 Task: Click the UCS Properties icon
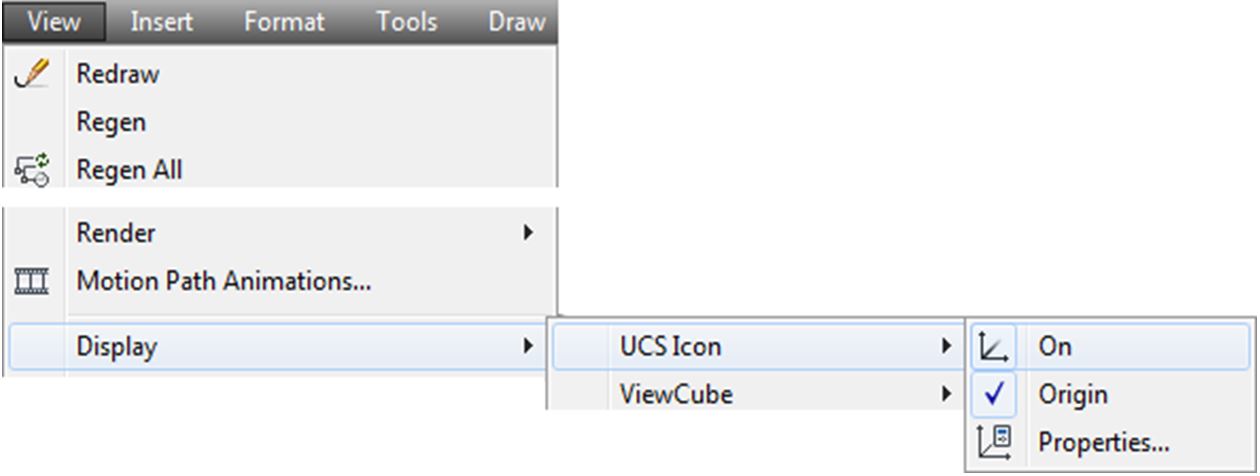point(994,442)
